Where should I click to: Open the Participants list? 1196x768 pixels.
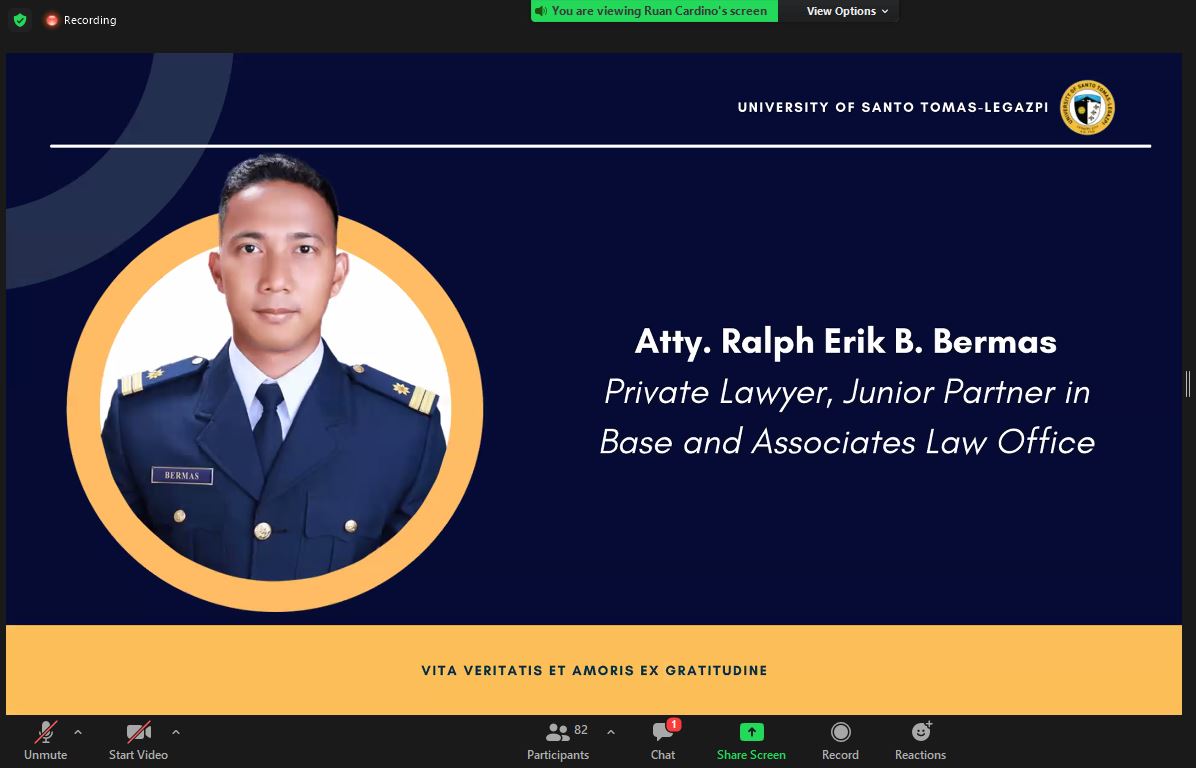coord(558,741)
